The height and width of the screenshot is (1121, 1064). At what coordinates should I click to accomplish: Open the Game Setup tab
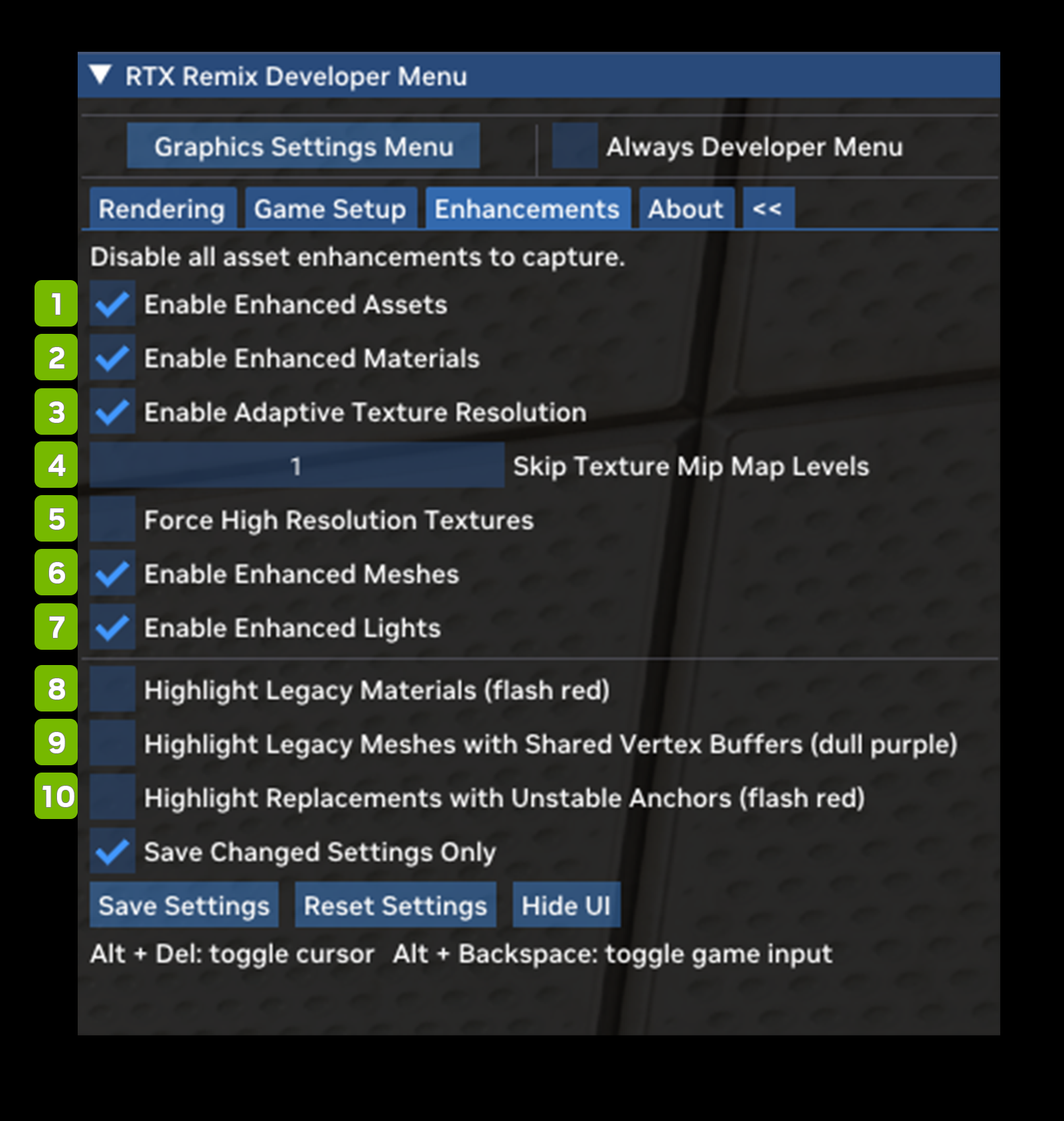[330, 209]
